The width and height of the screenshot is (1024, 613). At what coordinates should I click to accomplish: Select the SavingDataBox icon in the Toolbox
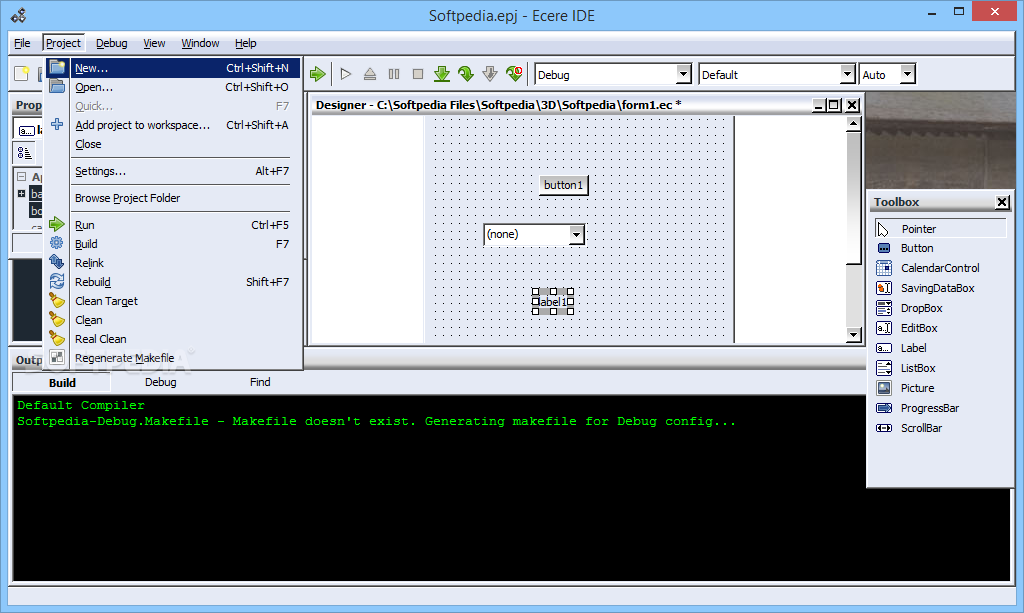[884, 288]
